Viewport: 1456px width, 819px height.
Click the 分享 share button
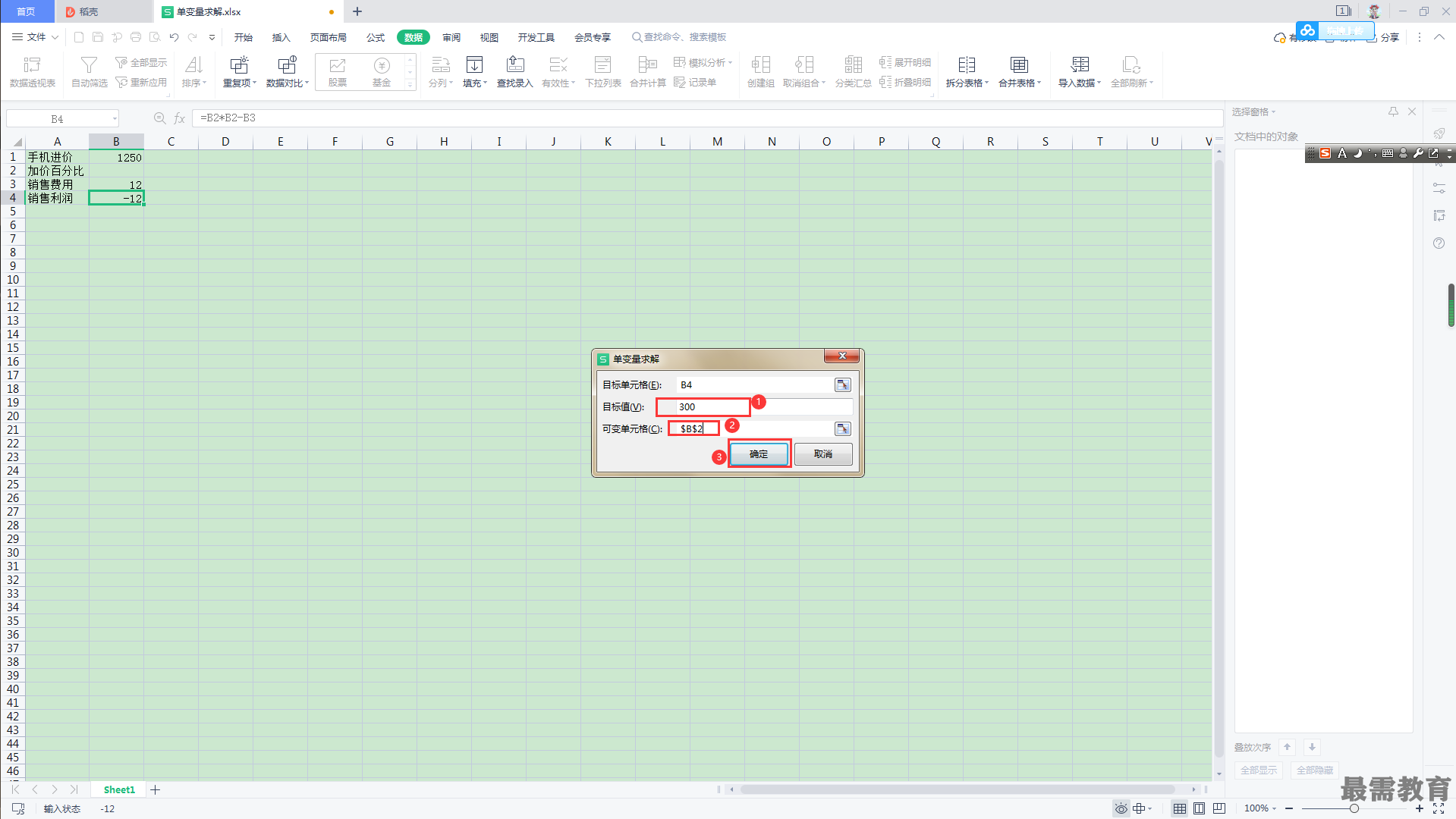(x=1383, y=37)
